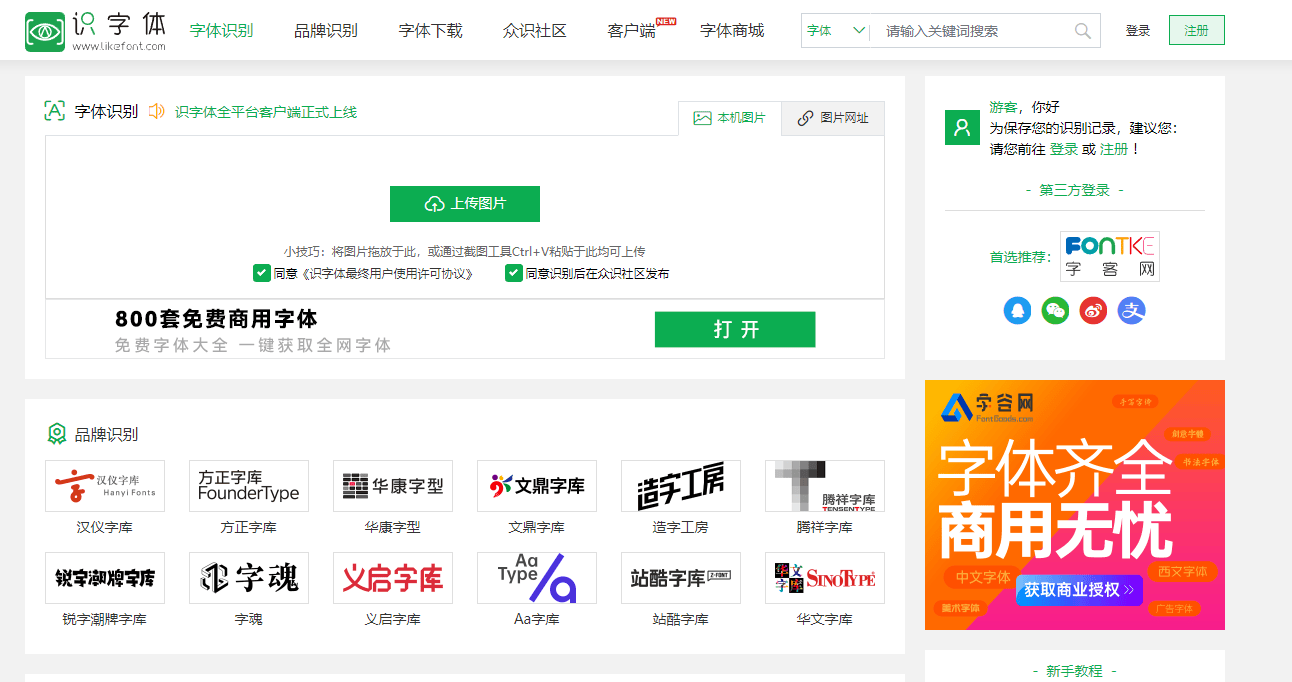Image resolution: width=1292 pixels, height=682 pixels.
Task: Click the Weibo login icon
Action: tap(1093, 311)
